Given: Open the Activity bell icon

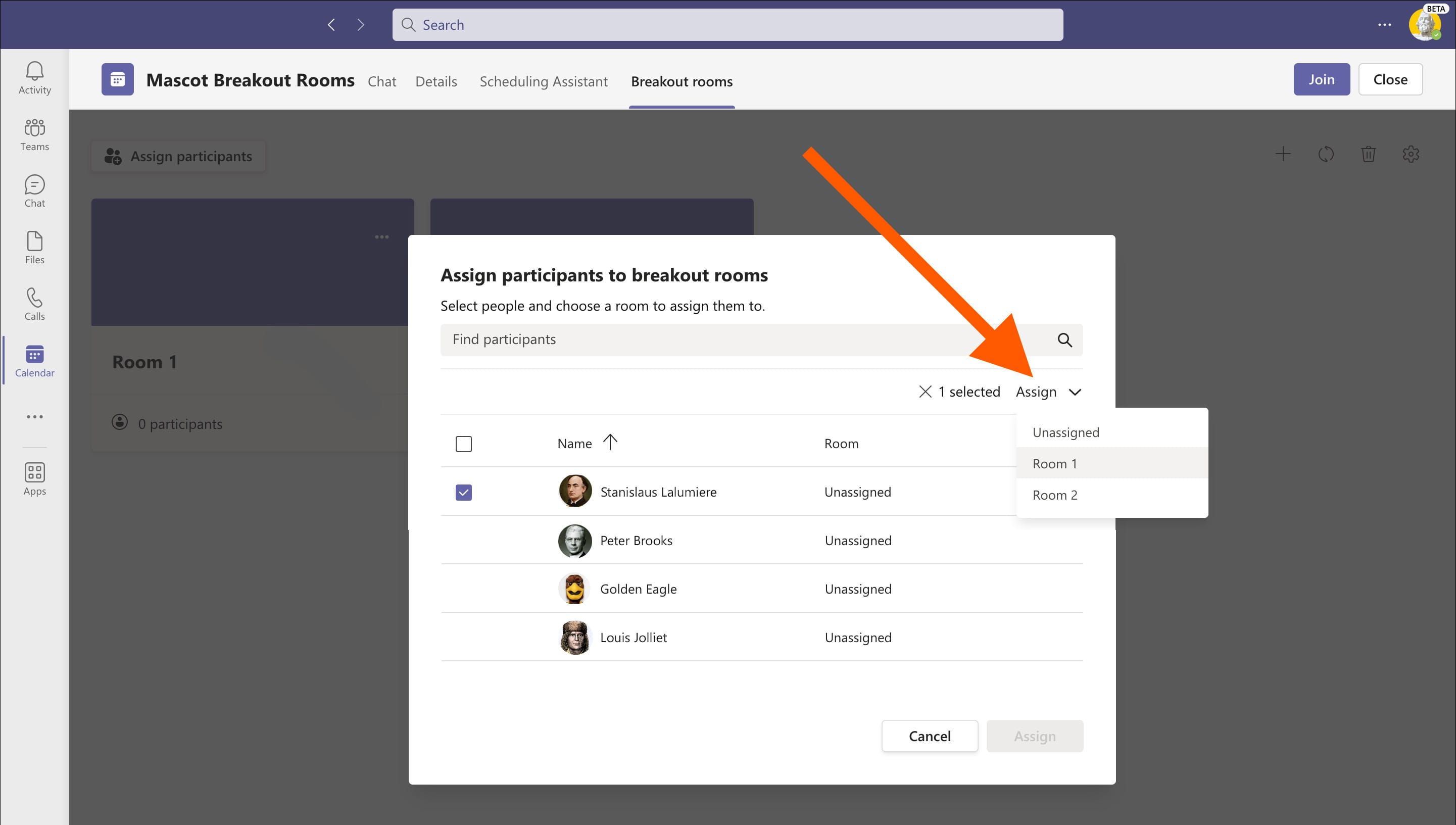Looking at the screenshot, I should [x=34, y=77].
